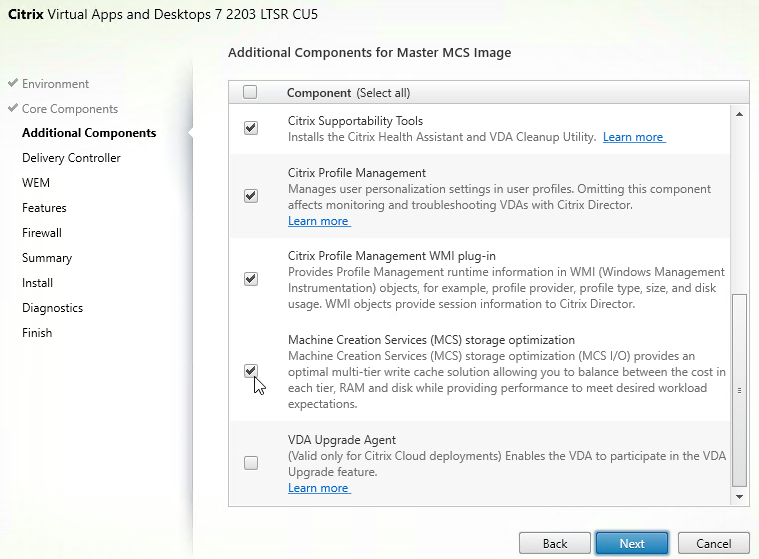Click the scrollbar up arrow

(739, 114)
